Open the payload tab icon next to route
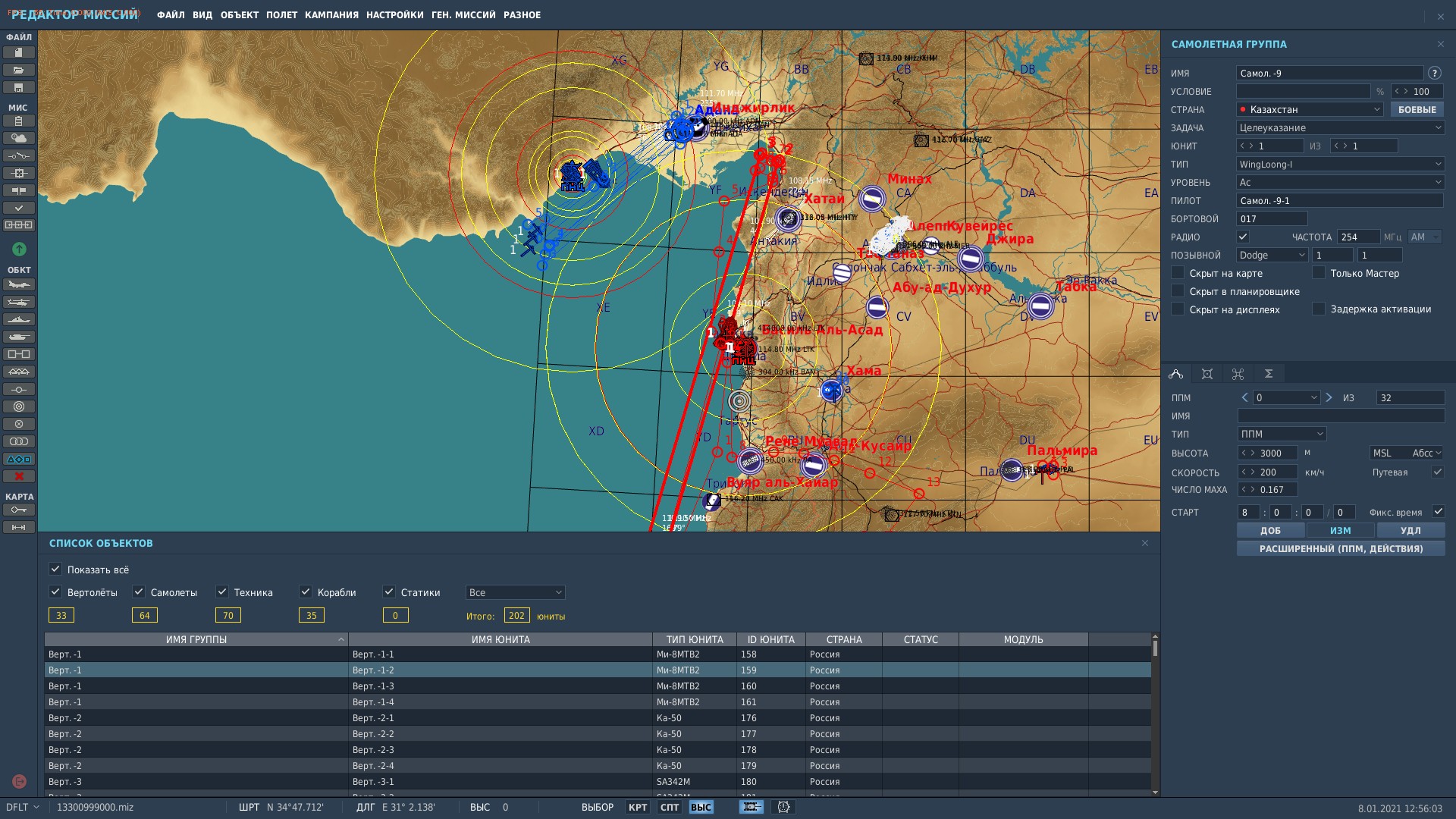This screenshot has height=819, width=1456. 1207,374
